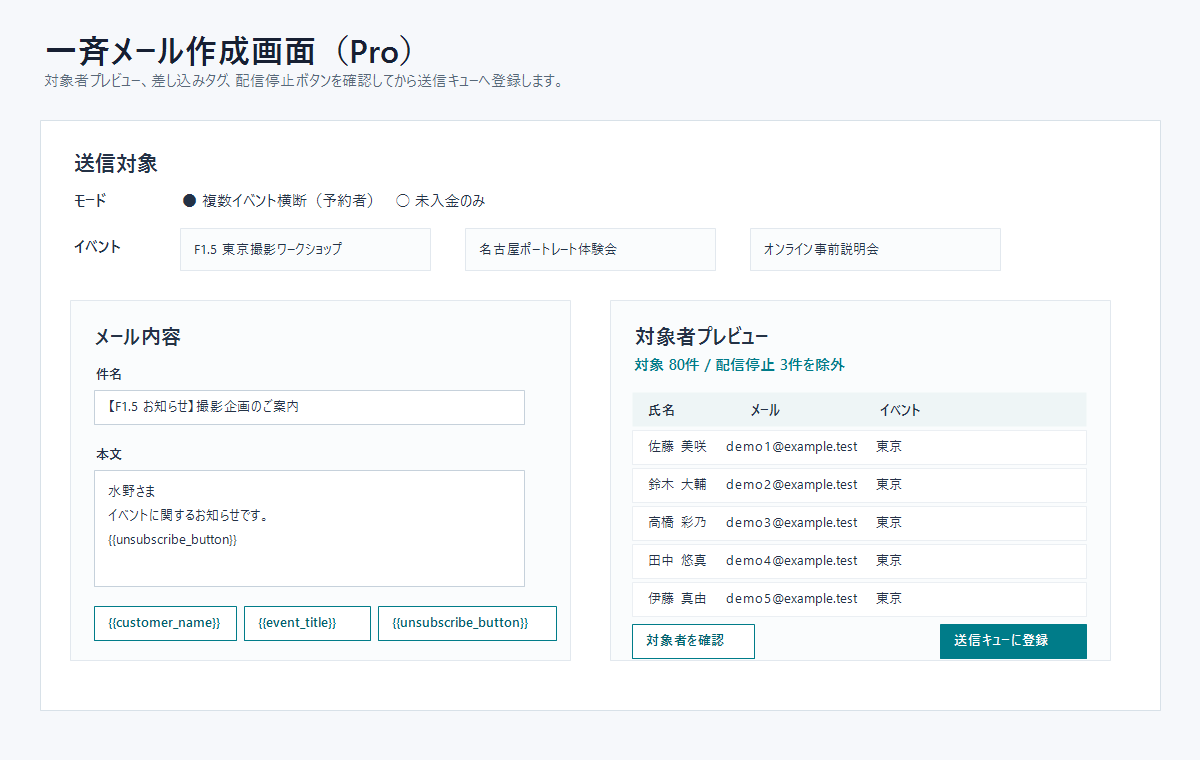Choose event F1.5 東京撮影ワークショップ
1200x760 pixels.
(305, 249)
